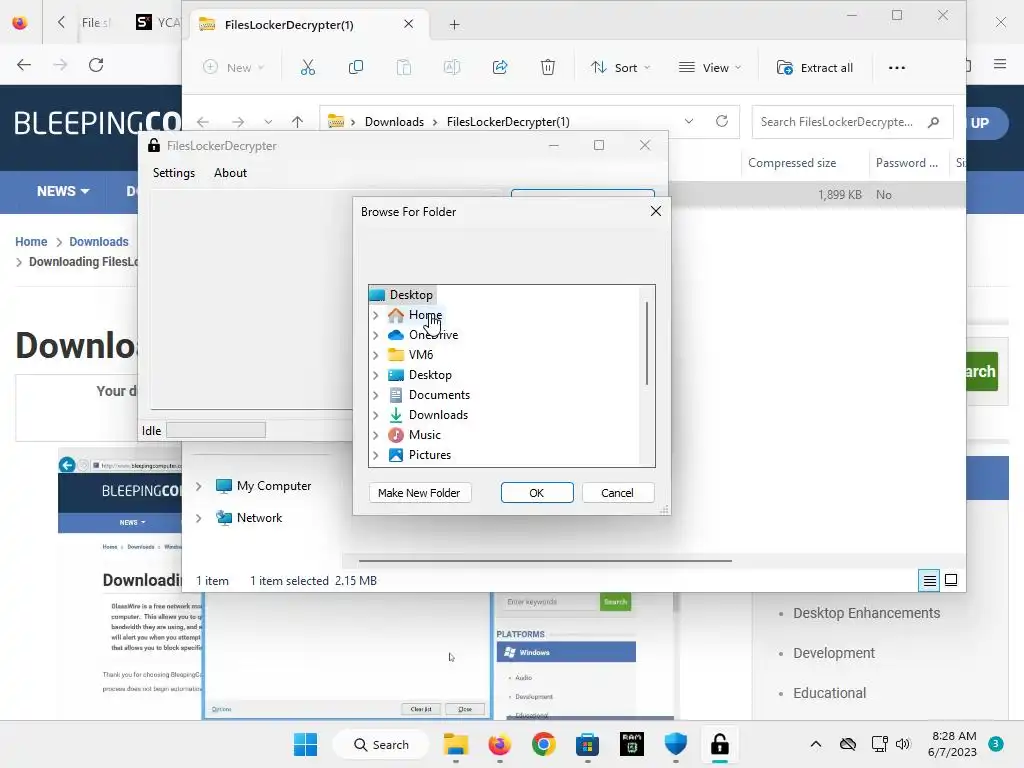Click the Explorer horizontal scrollbar
1024x768 pixels.
pyautogui.click(x=545, y=560)
